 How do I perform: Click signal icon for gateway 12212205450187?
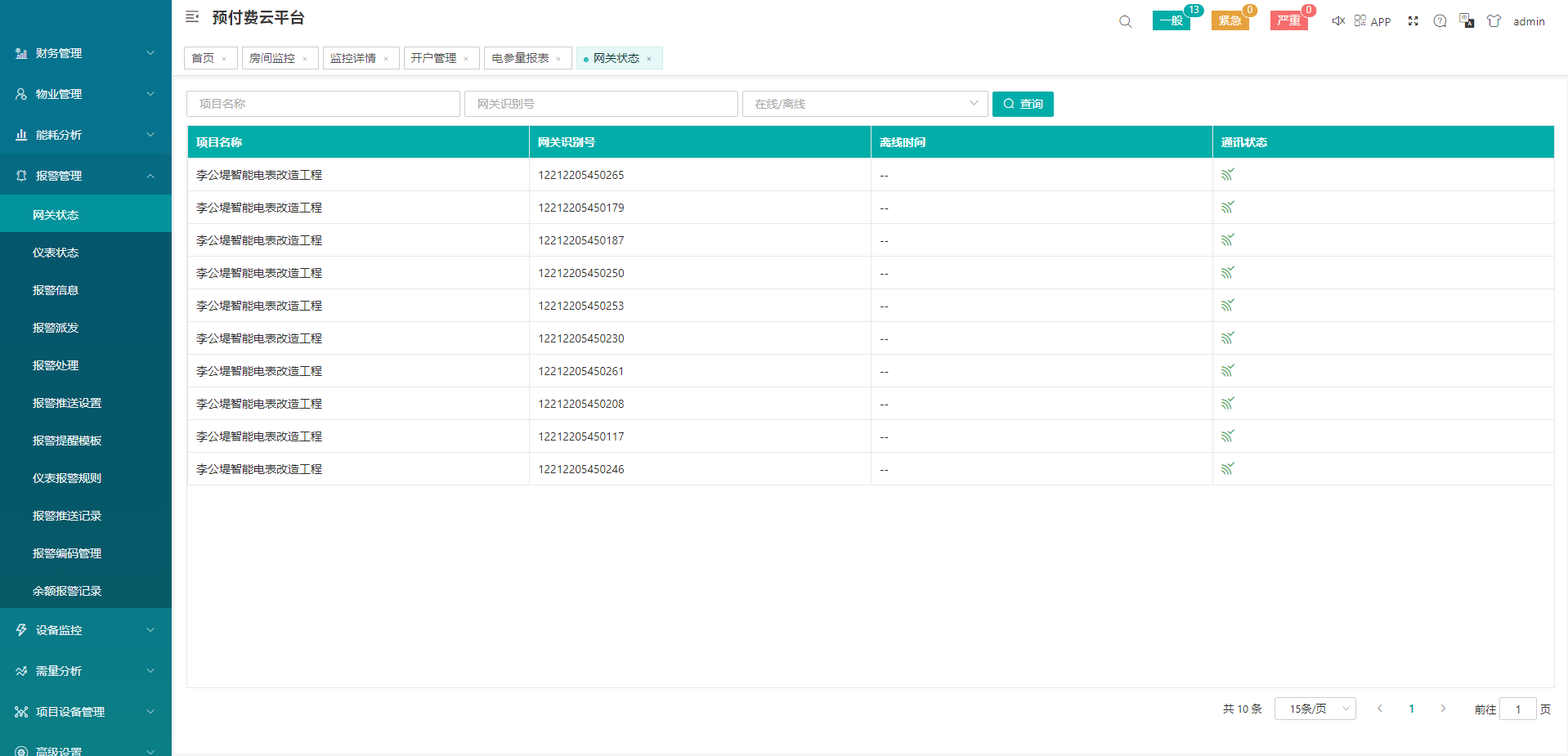pos(1227,239)
